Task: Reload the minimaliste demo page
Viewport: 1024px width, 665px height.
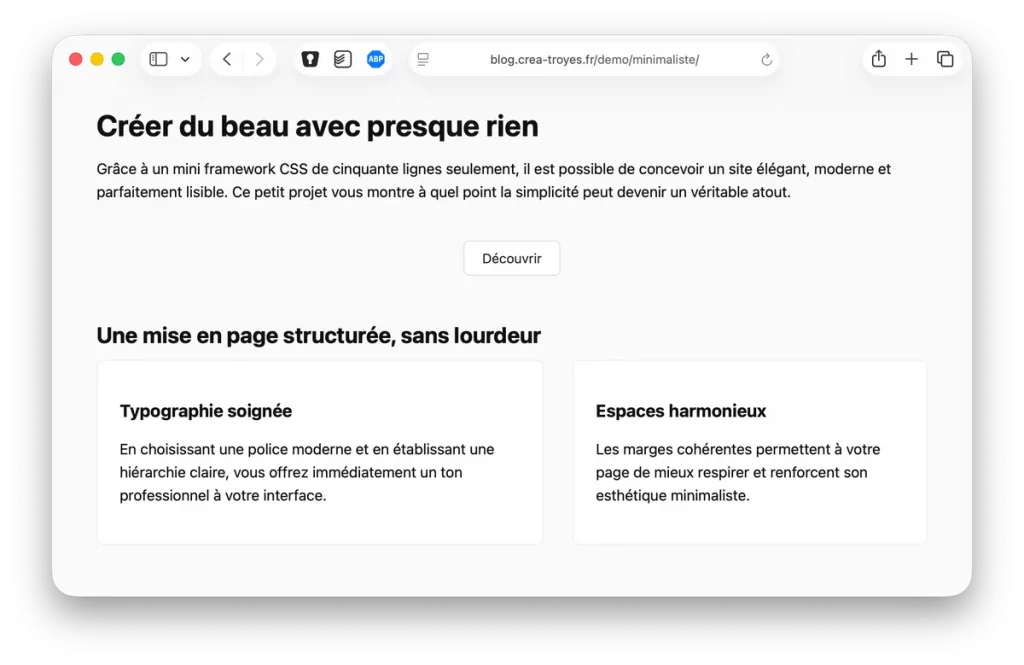Action: [x=766, y=59]
